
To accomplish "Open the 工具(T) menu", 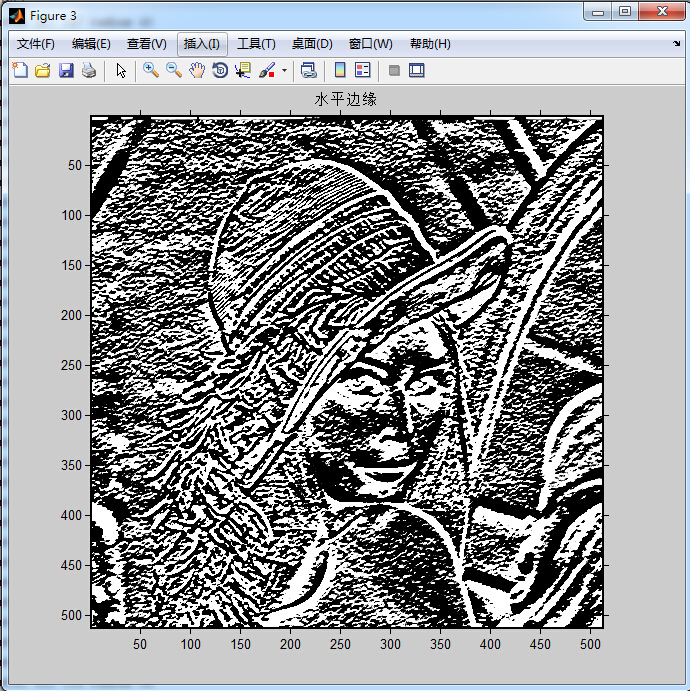I will 256,44.
